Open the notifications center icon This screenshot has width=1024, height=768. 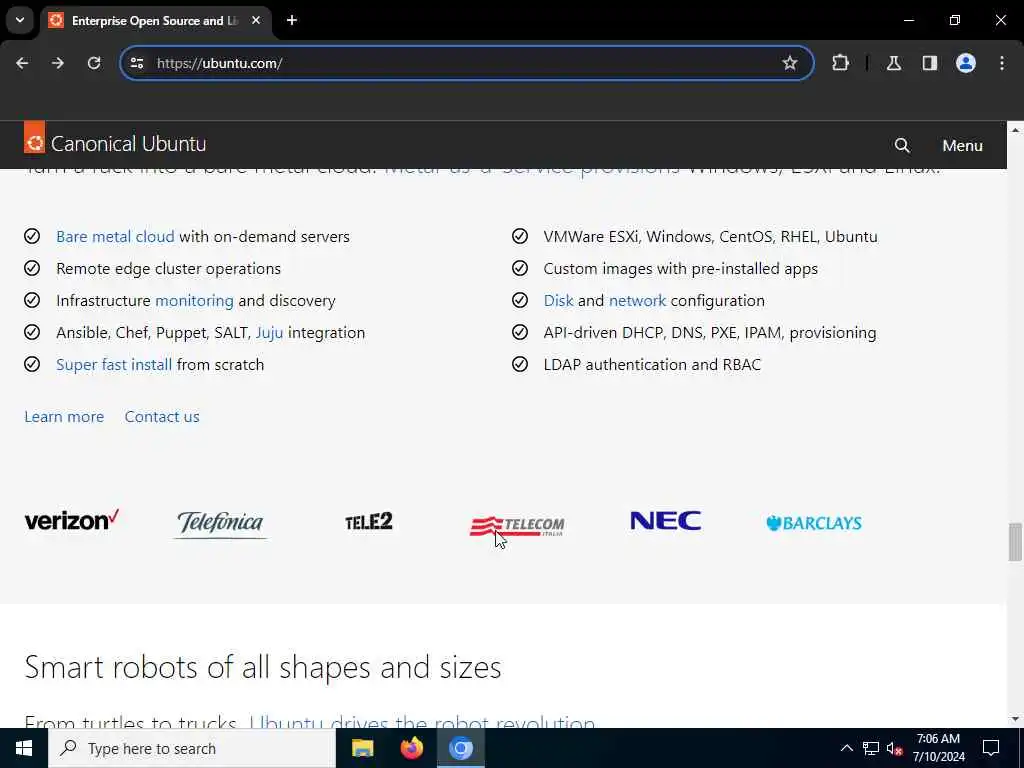(991, 748)
